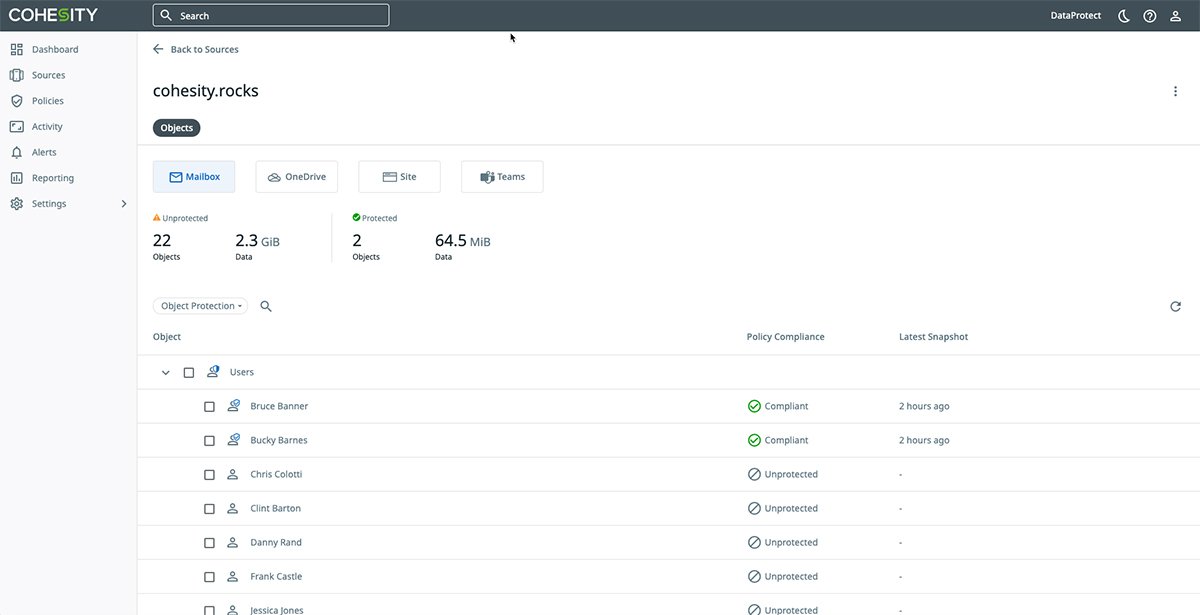The image size is (1200, 615).
Task: Open cohesity.rocks actions via the three-dot menu
Action: coord(1175,90)
